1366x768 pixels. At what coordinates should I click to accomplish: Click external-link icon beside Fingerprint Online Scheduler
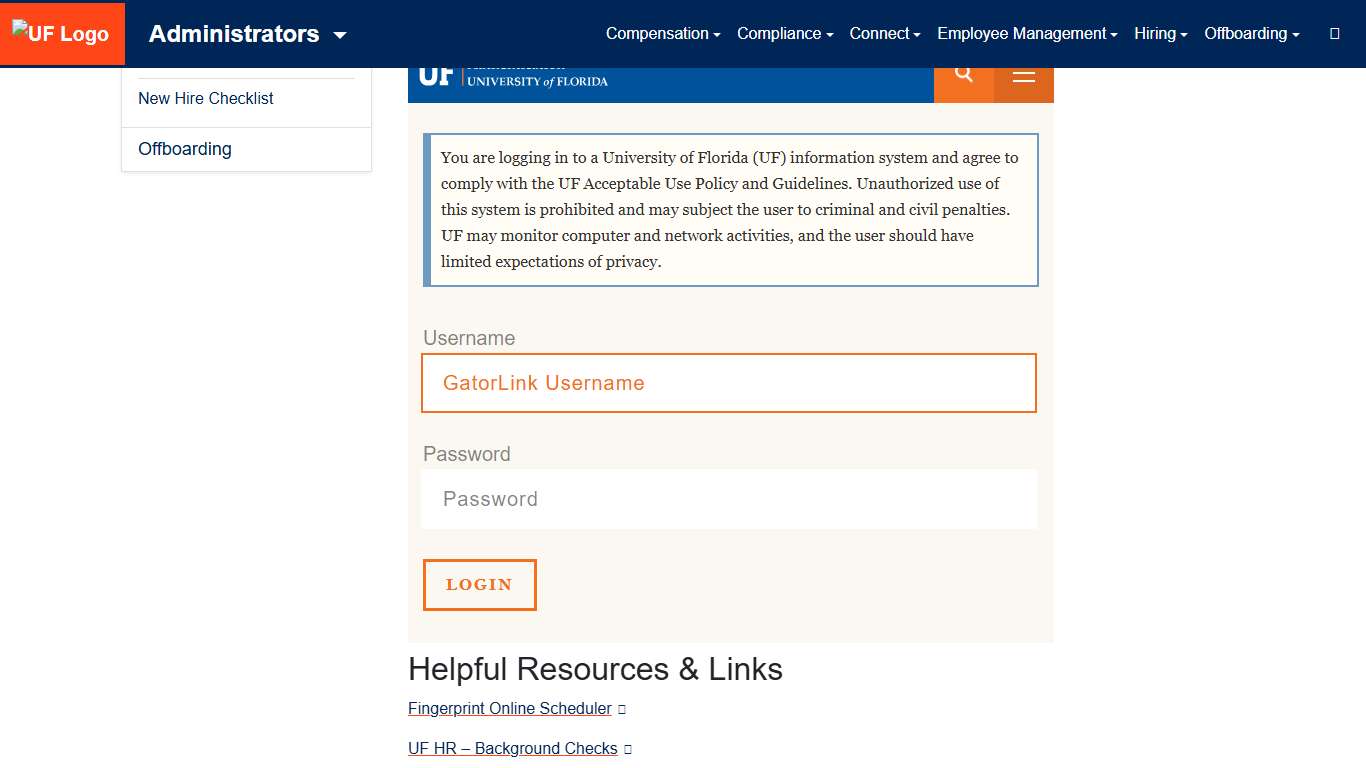click(622, 709)
